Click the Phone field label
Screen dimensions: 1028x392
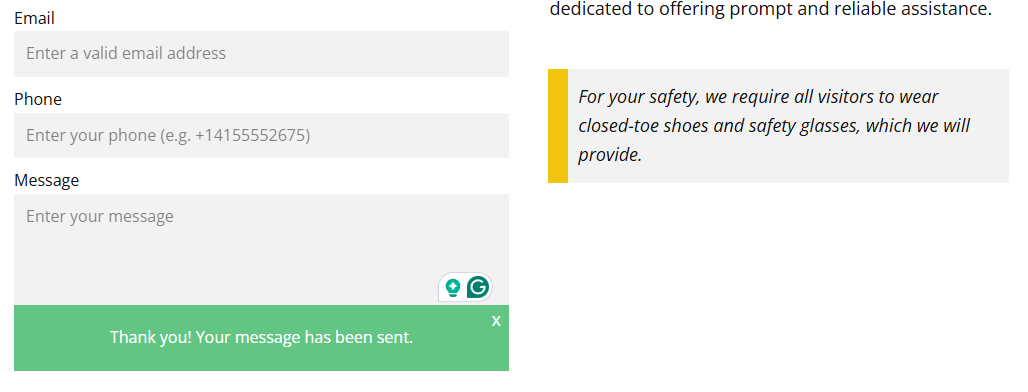click(x=38, y=99)
